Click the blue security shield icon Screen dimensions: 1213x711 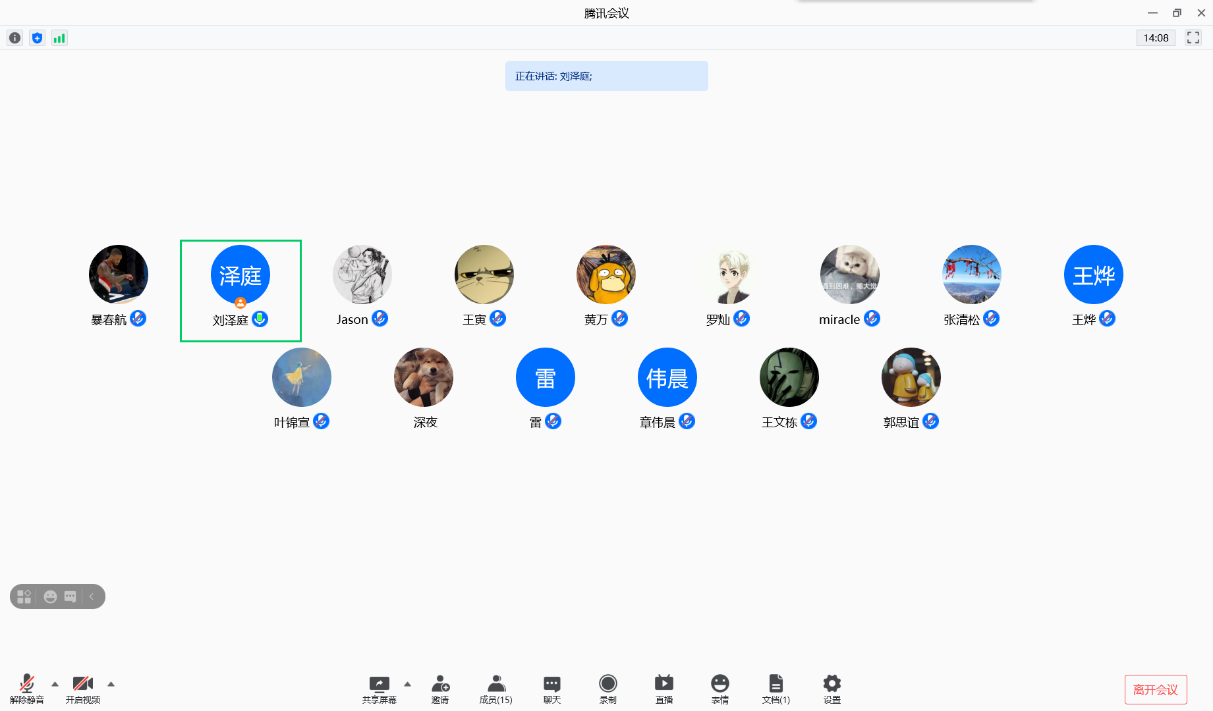(x=37, y=38)
